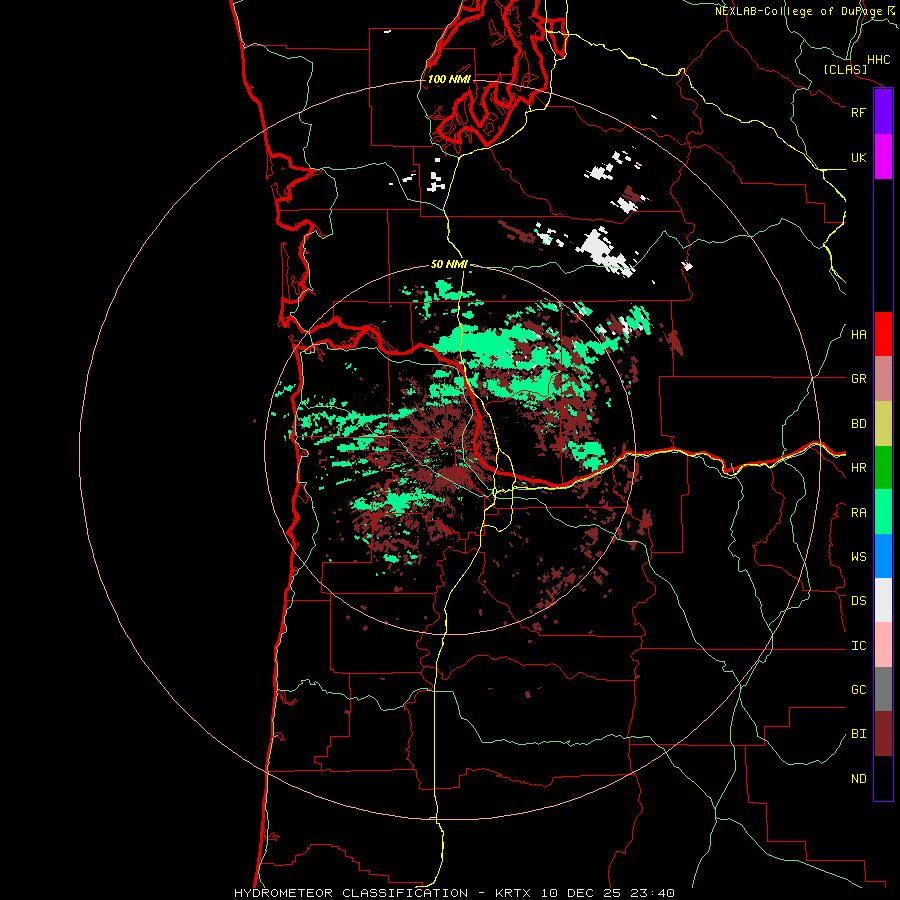
Task: Click the UK magenta legend swatch
Action: [883, 157]
